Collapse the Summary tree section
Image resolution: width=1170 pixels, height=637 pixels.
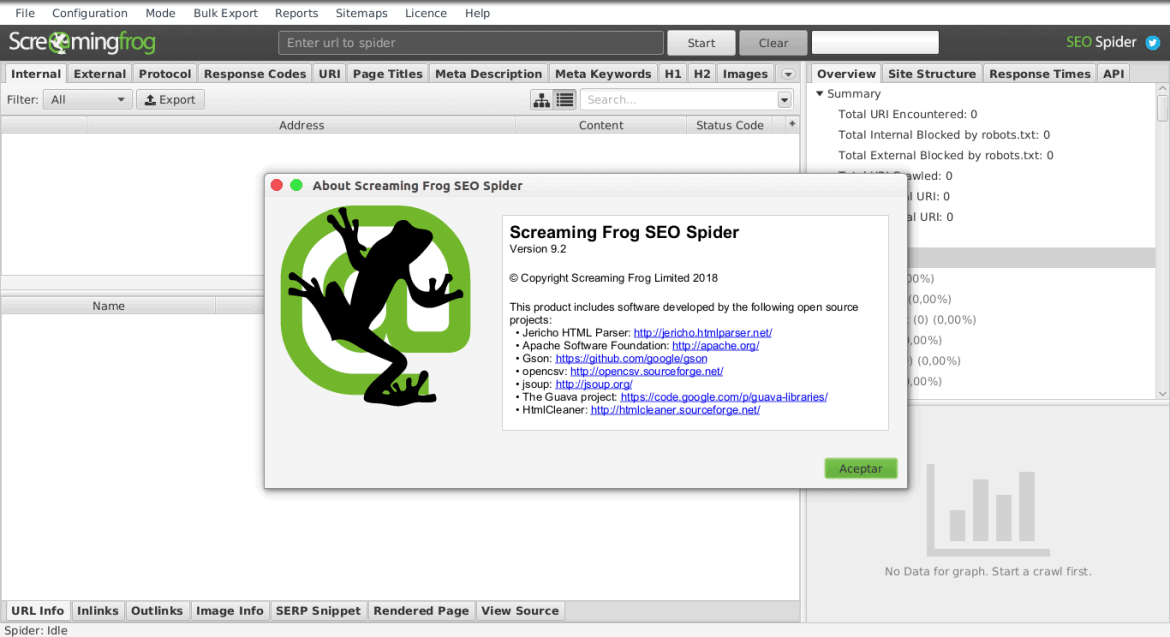[819, 94]
